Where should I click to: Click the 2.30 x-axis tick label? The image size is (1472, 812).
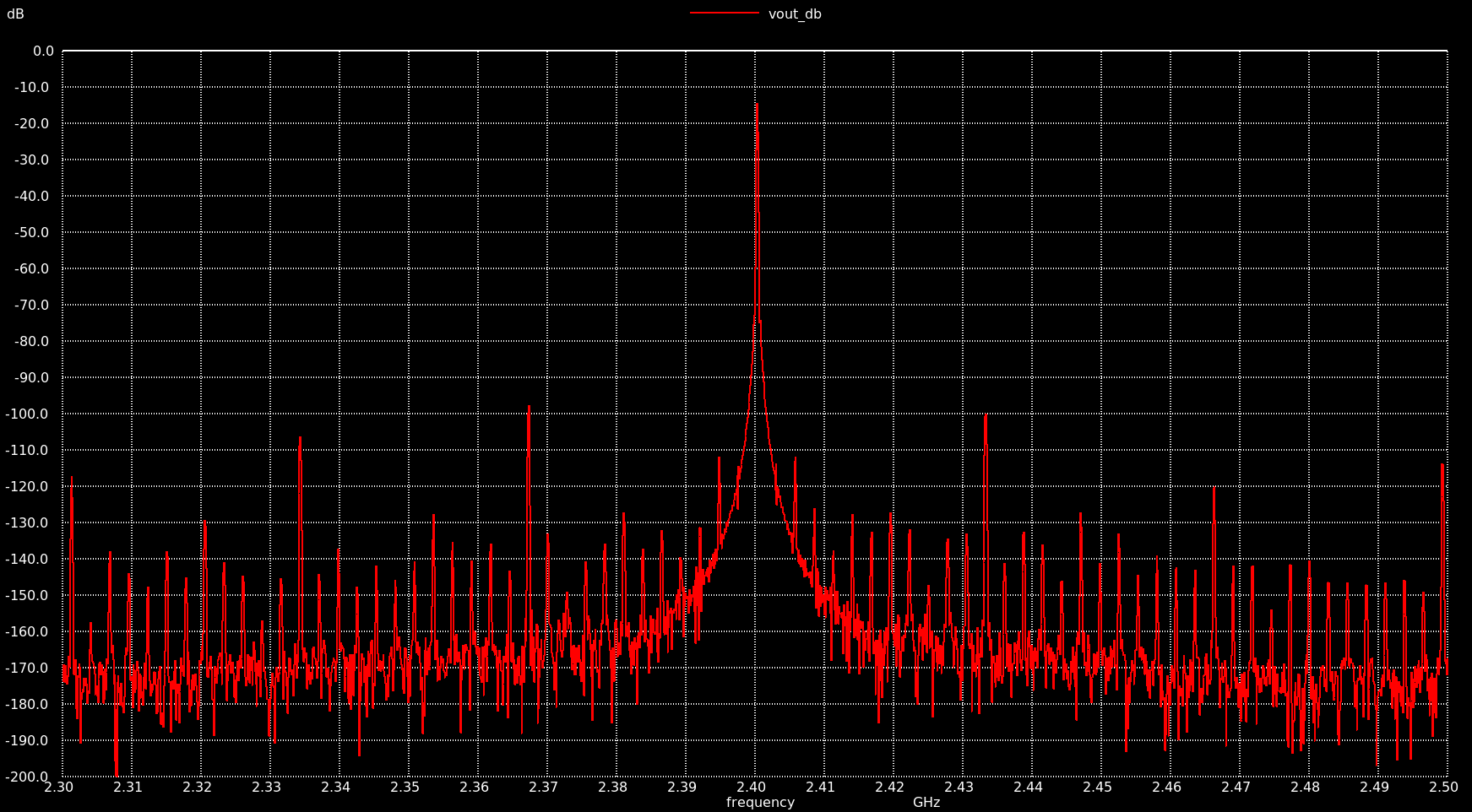click(59, 788)
